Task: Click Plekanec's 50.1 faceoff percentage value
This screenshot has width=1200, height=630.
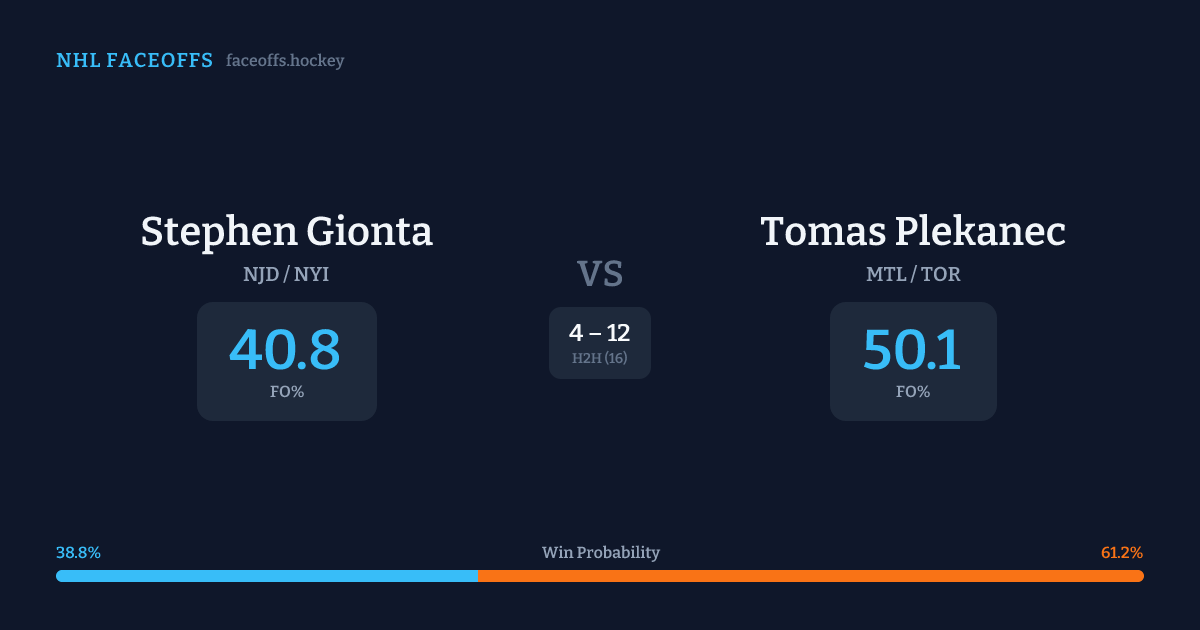Action: pyautogui.click(x=913, y=350)
